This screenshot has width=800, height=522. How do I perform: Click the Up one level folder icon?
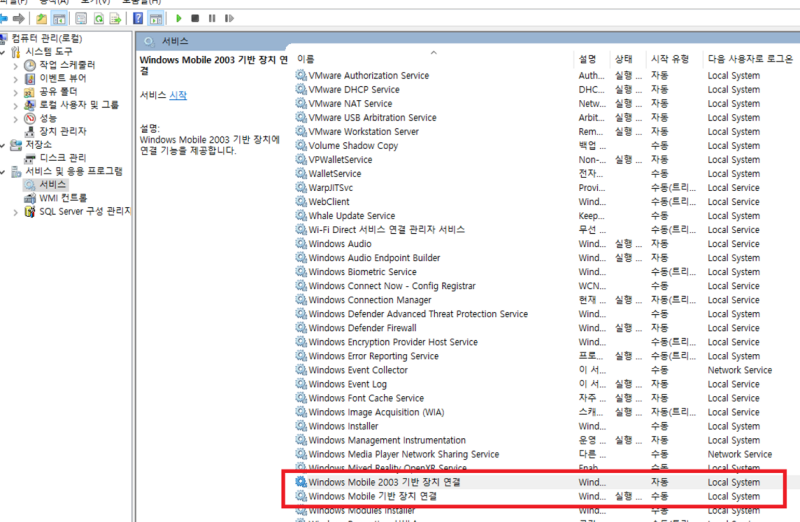click(x=41, y=19)
